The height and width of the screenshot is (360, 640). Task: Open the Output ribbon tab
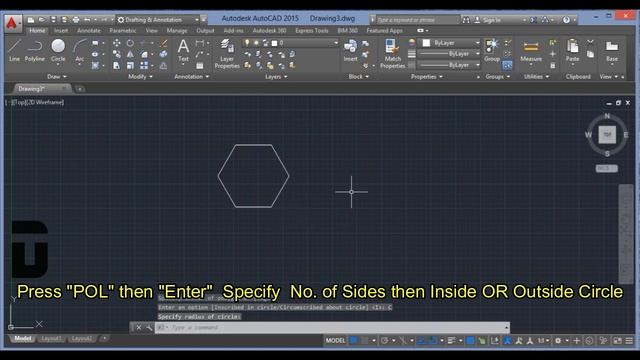(x=205, y=31)
